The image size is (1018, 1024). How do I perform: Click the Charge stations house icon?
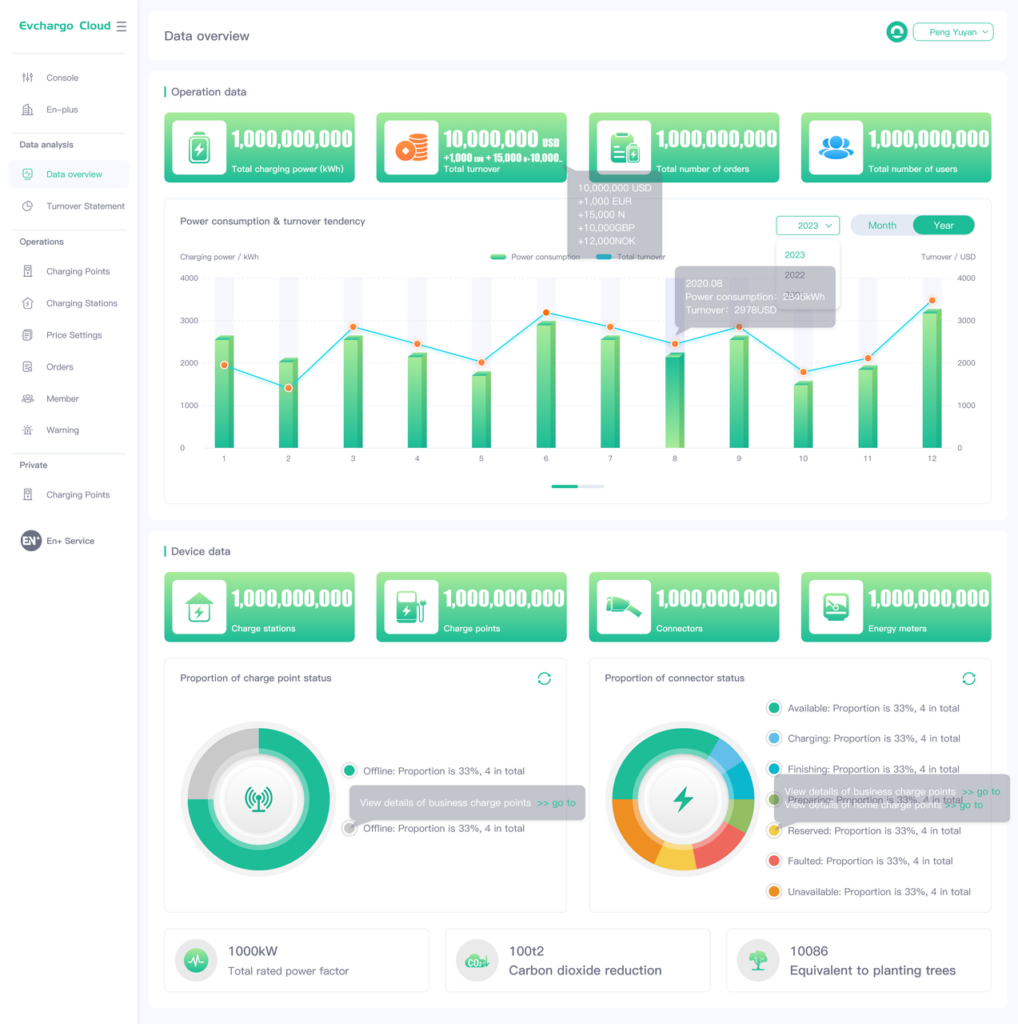[x=199, y=607]
